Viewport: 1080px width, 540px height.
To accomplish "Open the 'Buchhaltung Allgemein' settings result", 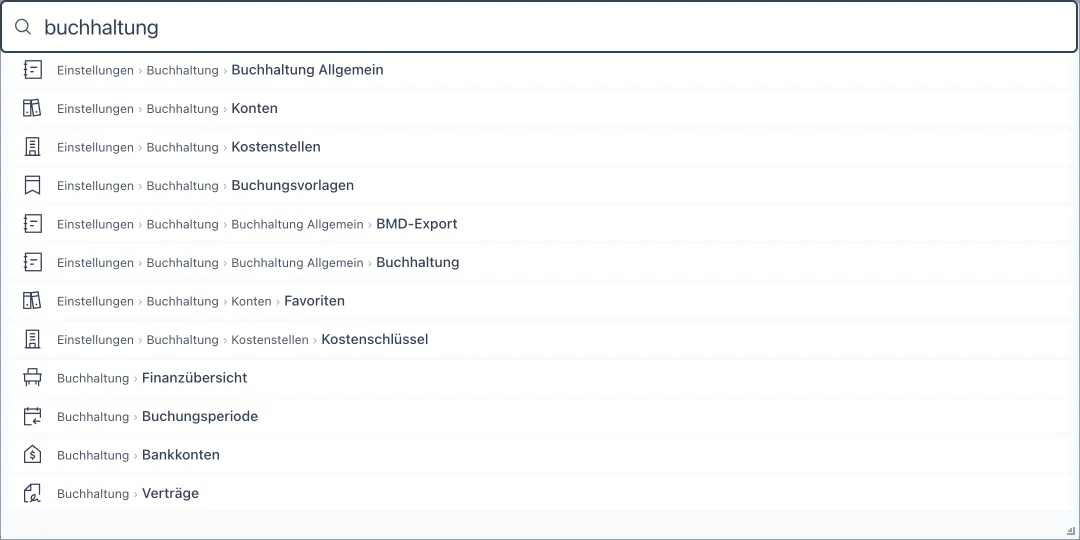I will (x=540, y=70).
